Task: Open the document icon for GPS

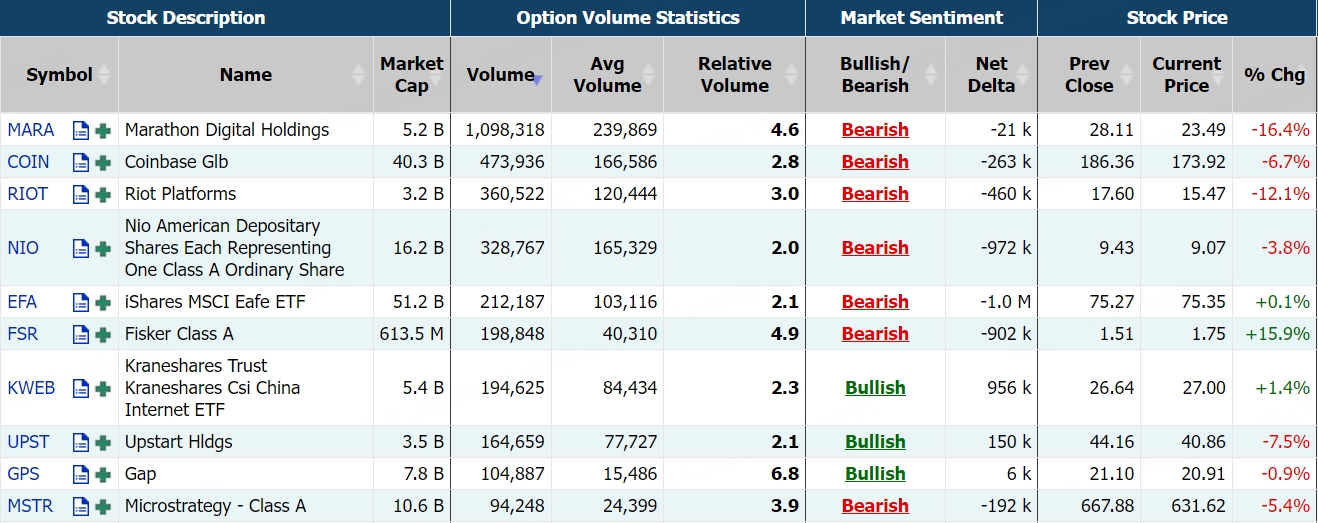Action: [81, 474]
